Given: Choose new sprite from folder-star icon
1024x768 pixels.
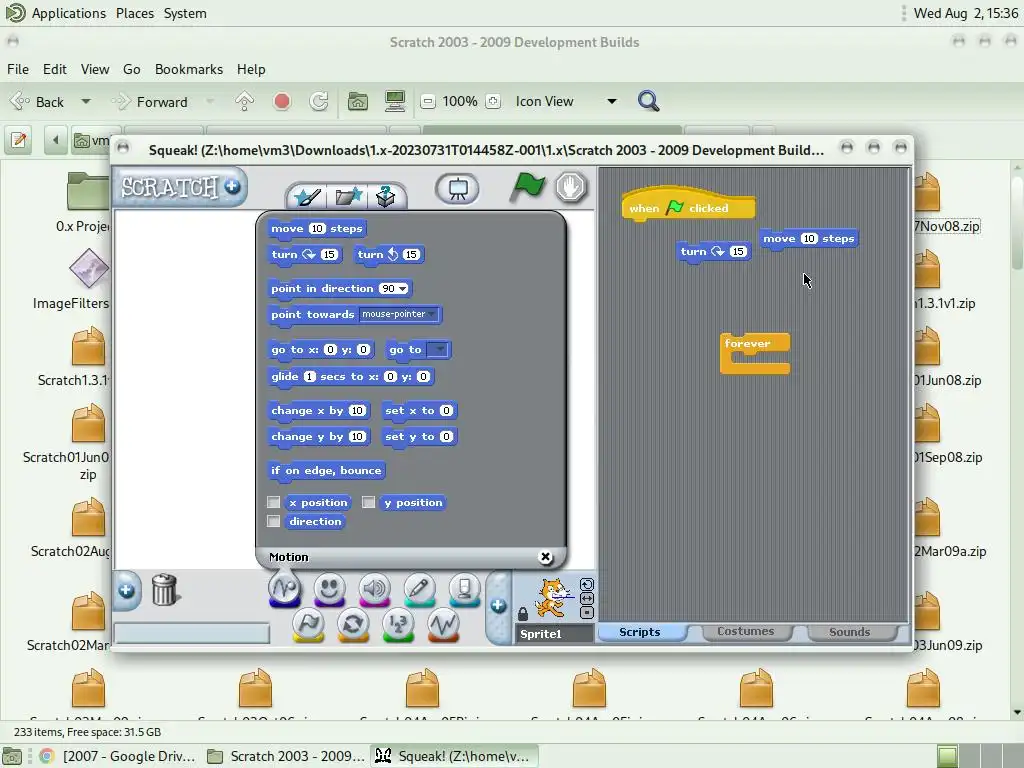Looking at the screenshot, I should [348, 196].
